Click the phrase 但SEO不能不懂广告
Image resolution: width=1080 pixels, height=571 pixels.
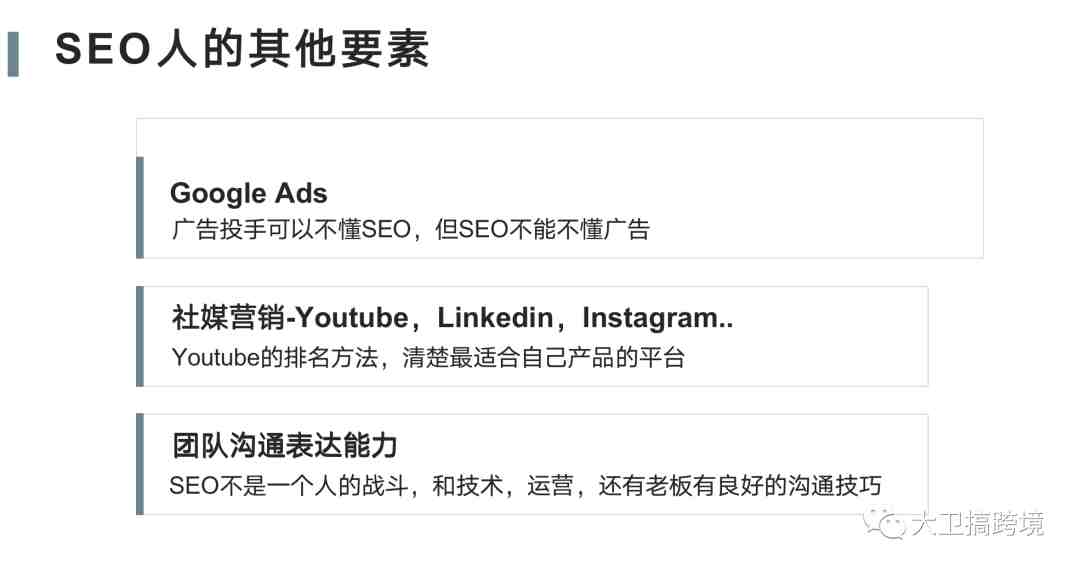click(543, 229)
